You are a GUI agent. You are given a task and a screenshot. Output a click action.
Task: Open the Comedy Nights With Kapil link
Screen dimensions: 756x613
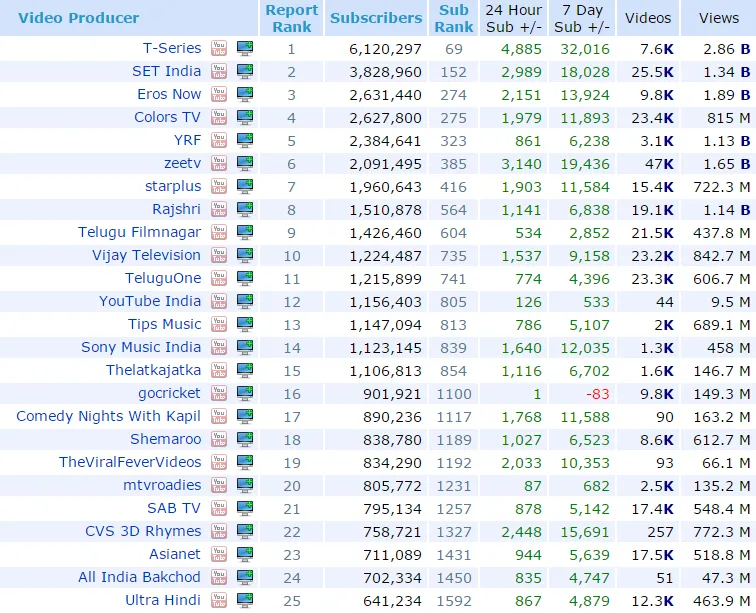coord(108,416)
